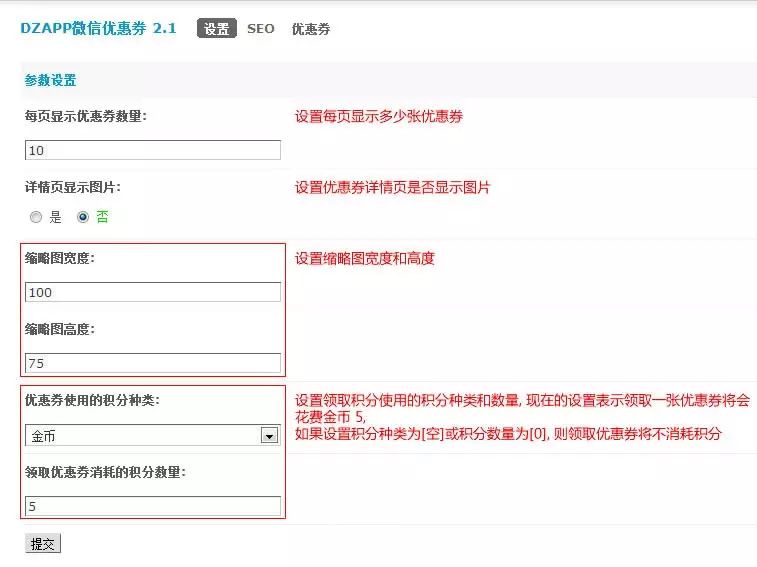757x567 pixels.
Task: Click the 每页显示优惠券数量 label
Action: click(86, 116)
